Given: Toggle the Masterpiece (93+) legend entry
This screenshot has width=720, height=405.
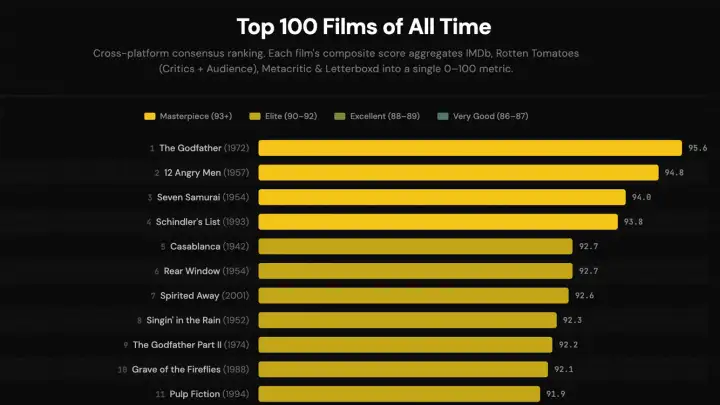Looking at the screenshot, I should [x=196, y=116].
